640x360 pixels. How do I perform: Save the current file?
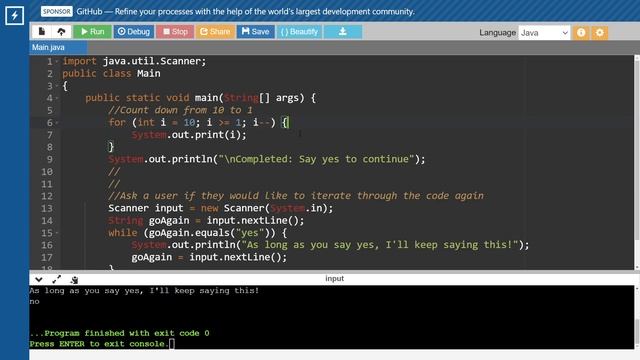tap(256, 31)
